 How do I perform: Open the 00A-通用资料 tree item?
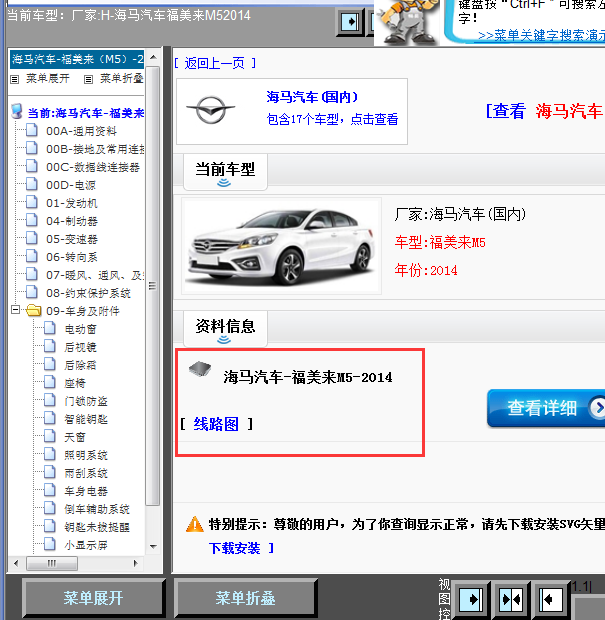(x=81, y=131)
